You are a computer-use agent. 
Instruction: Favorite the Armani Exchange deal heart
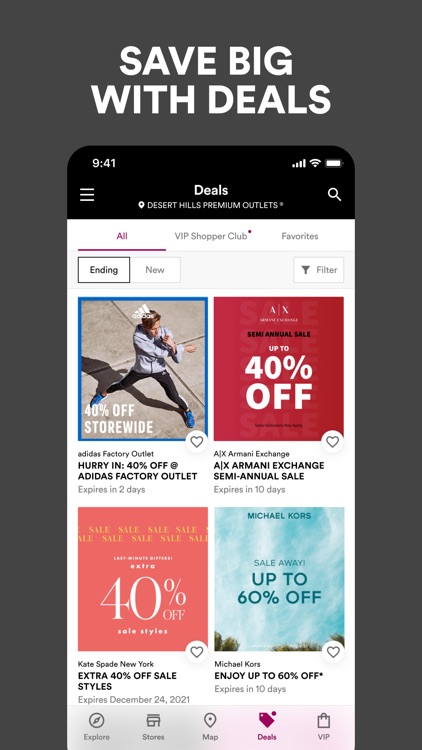coord(333,441)
